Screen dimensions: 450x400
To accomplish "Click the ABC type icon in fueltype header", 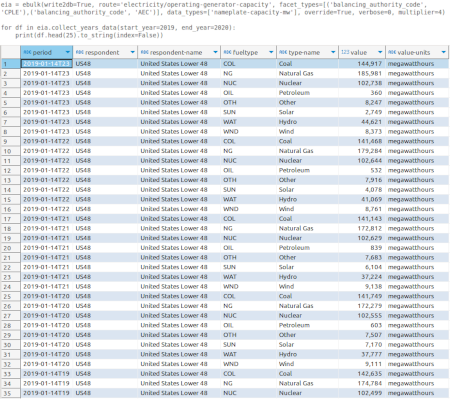I will pos(227,52).
